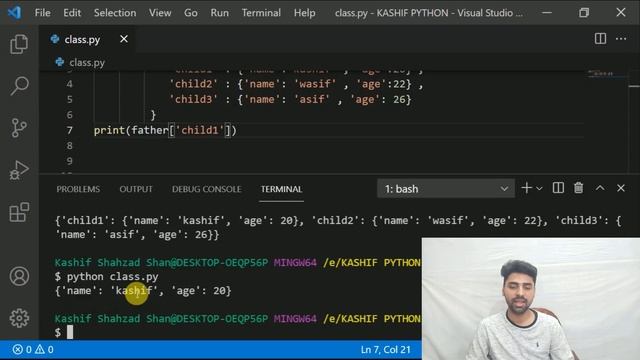Open editor More Actions ellipsis
Image resolution: width=640 pixels, height=360 pixels.
tap(621, 39)
